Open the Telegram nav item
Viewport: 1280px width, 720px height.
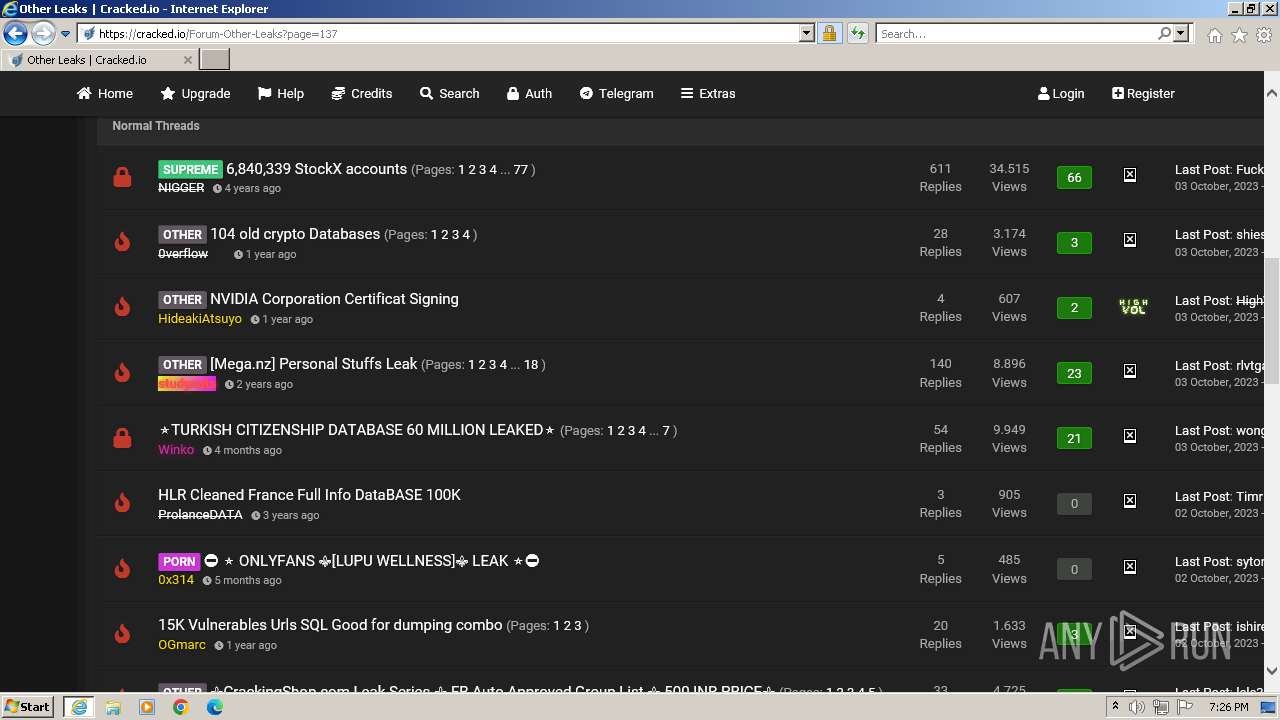[x=616, y=93]
